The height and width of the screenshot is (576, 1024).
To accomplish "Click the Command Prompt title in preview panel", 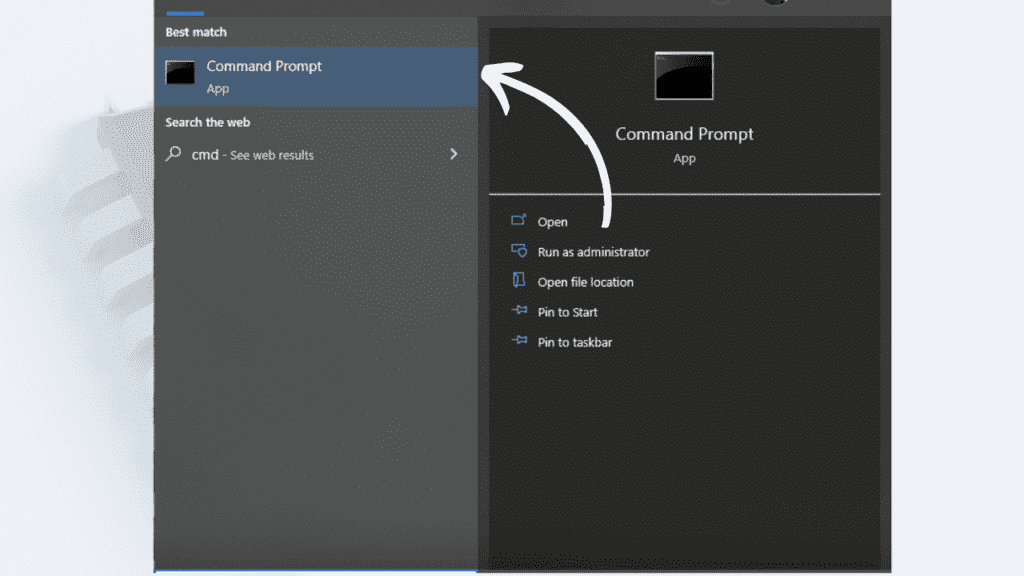I will click(684, 135).
